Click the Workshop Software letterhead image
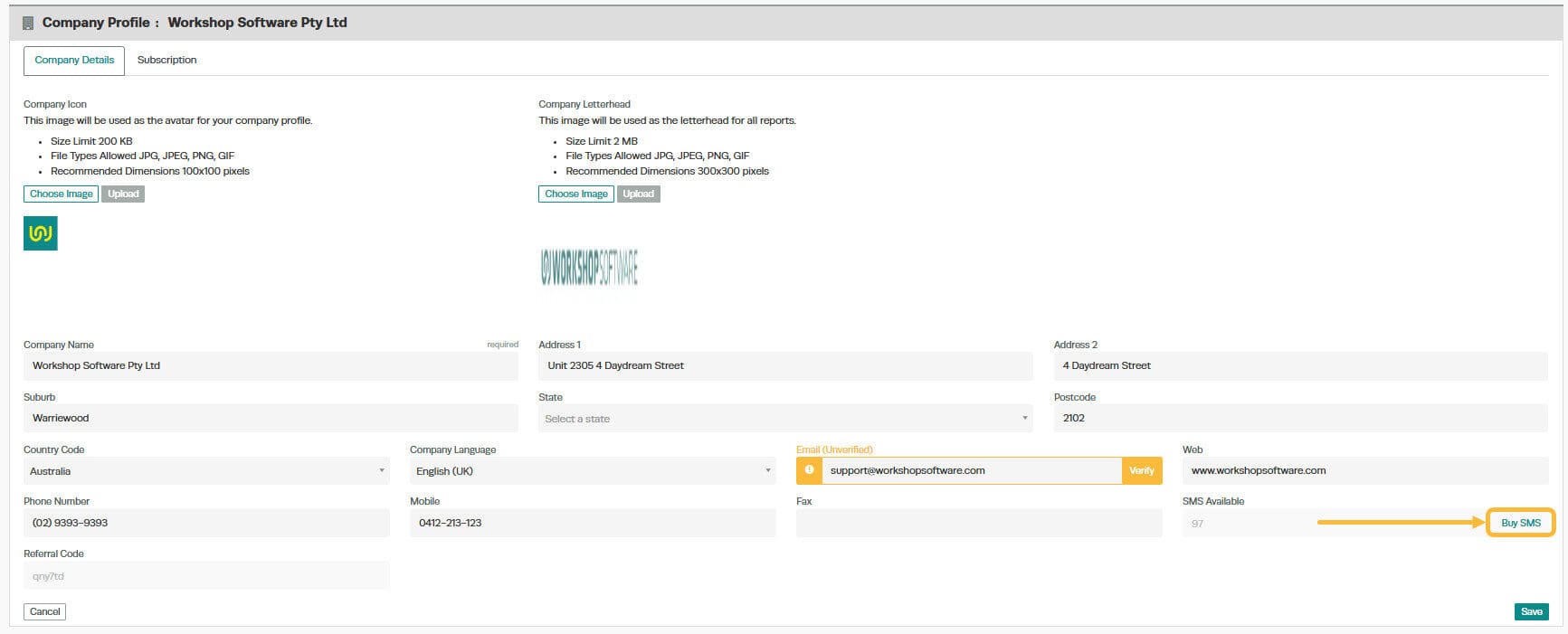The image size is (1568, 634). (589, 268)
